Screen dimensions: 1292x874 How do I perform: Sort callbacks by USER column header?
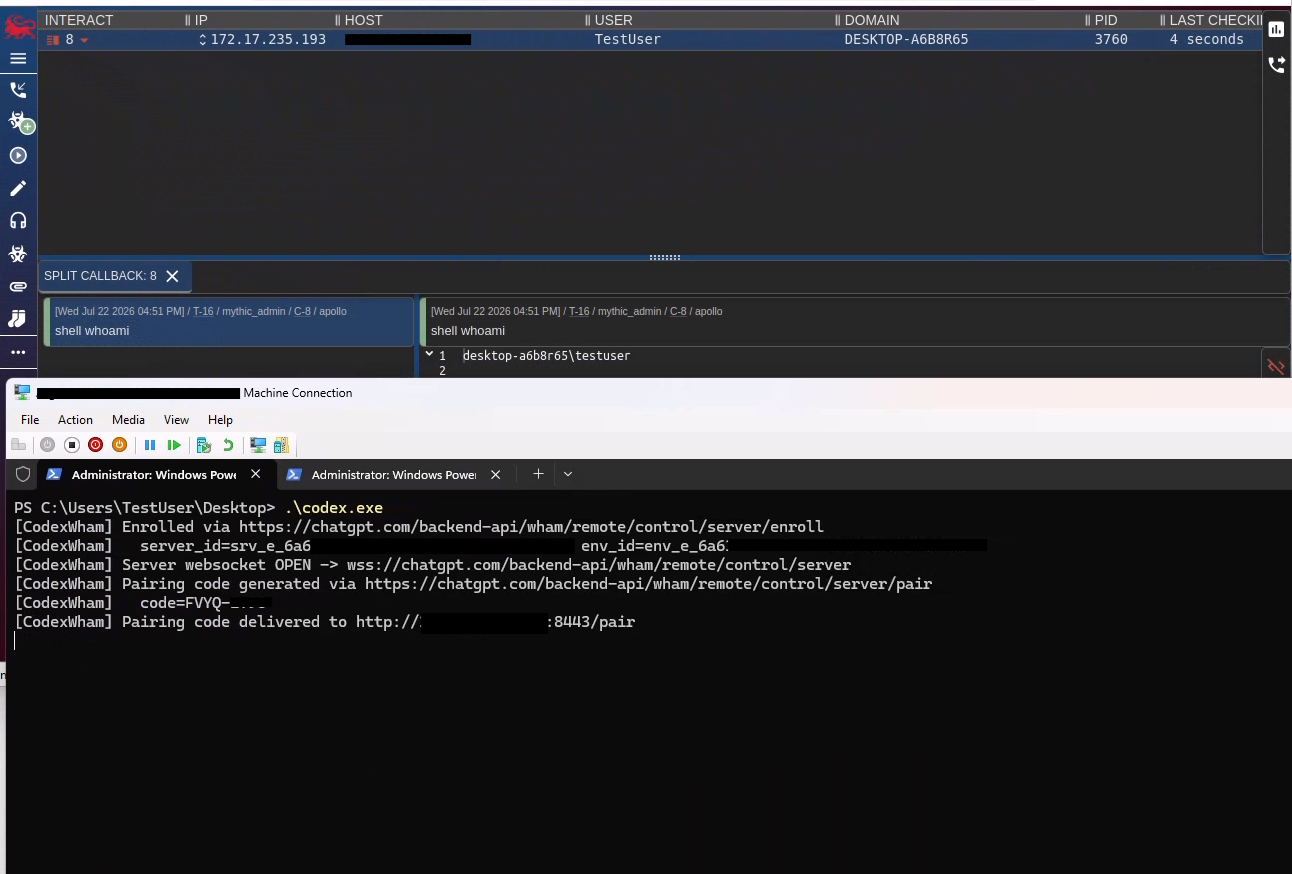613,20
